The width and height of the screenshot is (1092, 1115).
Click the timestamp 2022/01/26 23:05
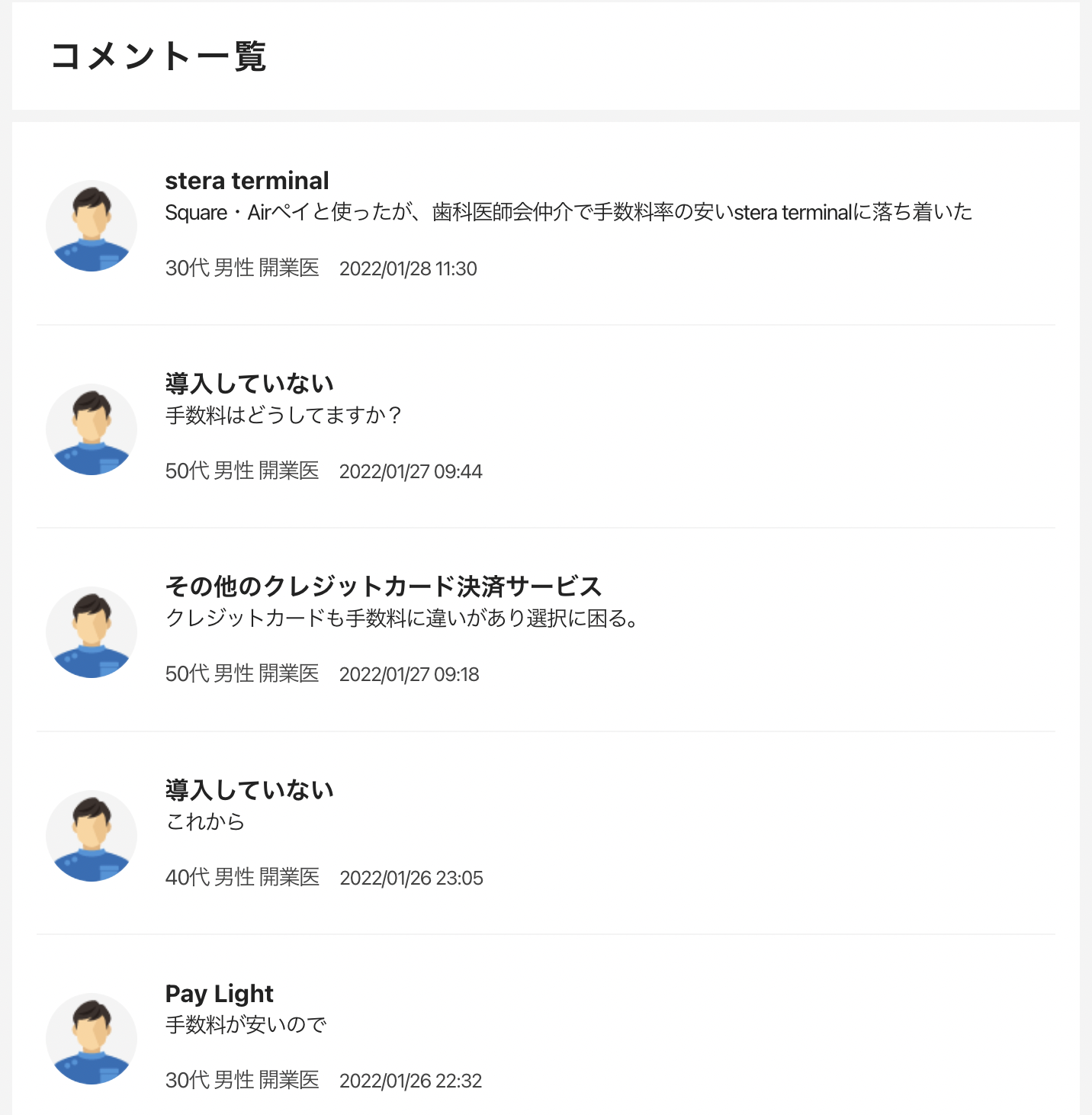(x=411, y=878)
